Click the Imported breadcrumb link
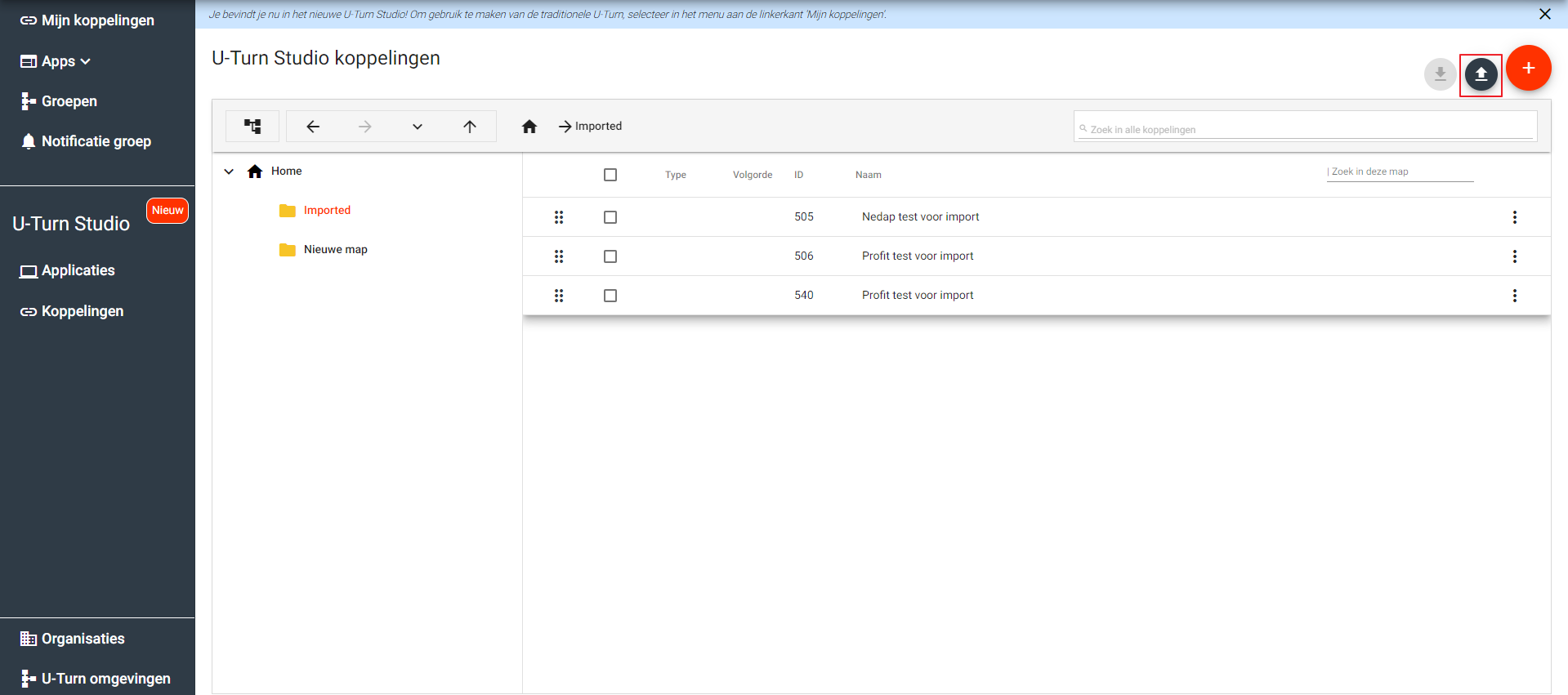 click(x=598, y=127)
